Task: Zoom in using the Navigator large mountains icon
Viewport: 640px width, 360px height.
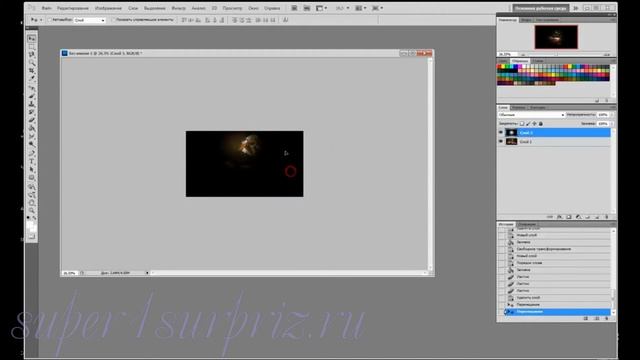Action: [x=607, y=54]
